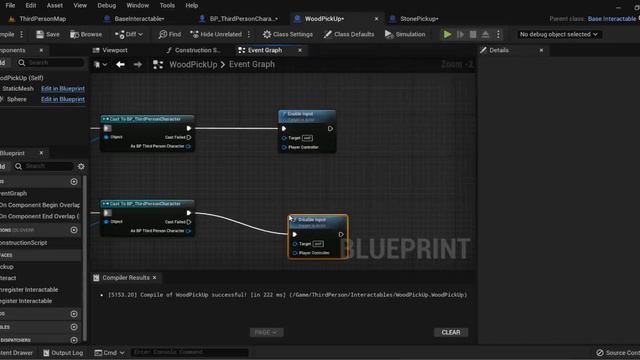640x360 pixels.
Task: Focus the Components search field
Action: pyautogui.click(x=51, y=63)
